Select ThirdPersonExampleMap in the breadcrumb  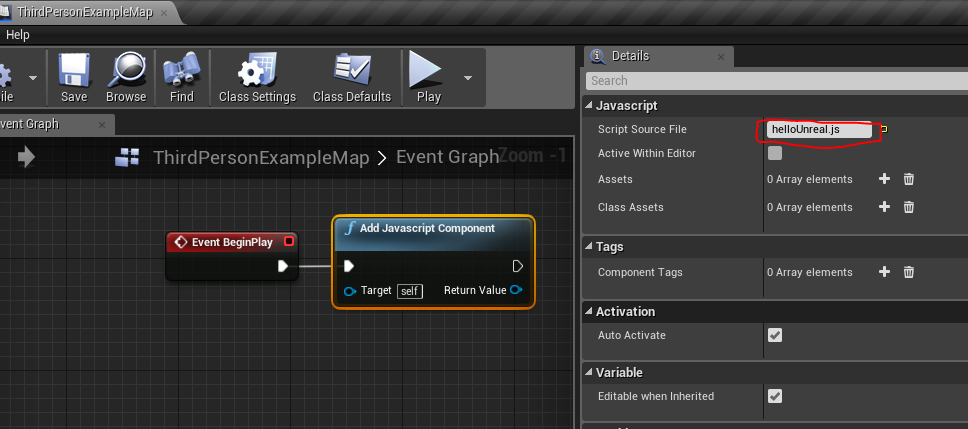coord(261,157)
